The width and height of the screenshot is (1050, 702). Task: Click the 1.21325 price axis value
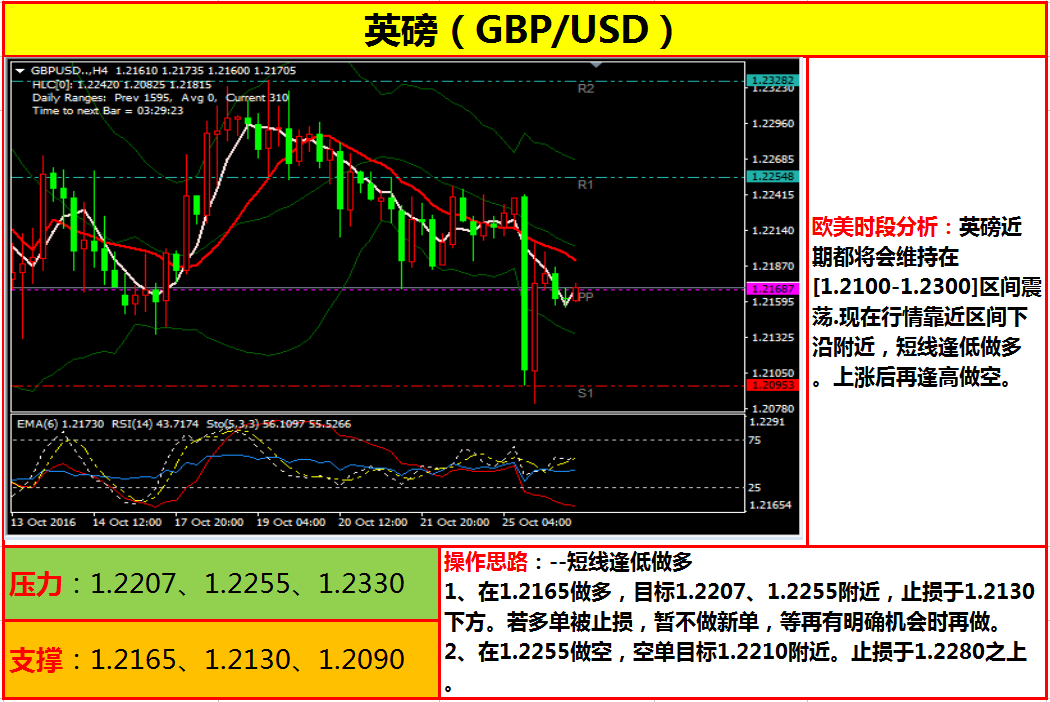773,338
